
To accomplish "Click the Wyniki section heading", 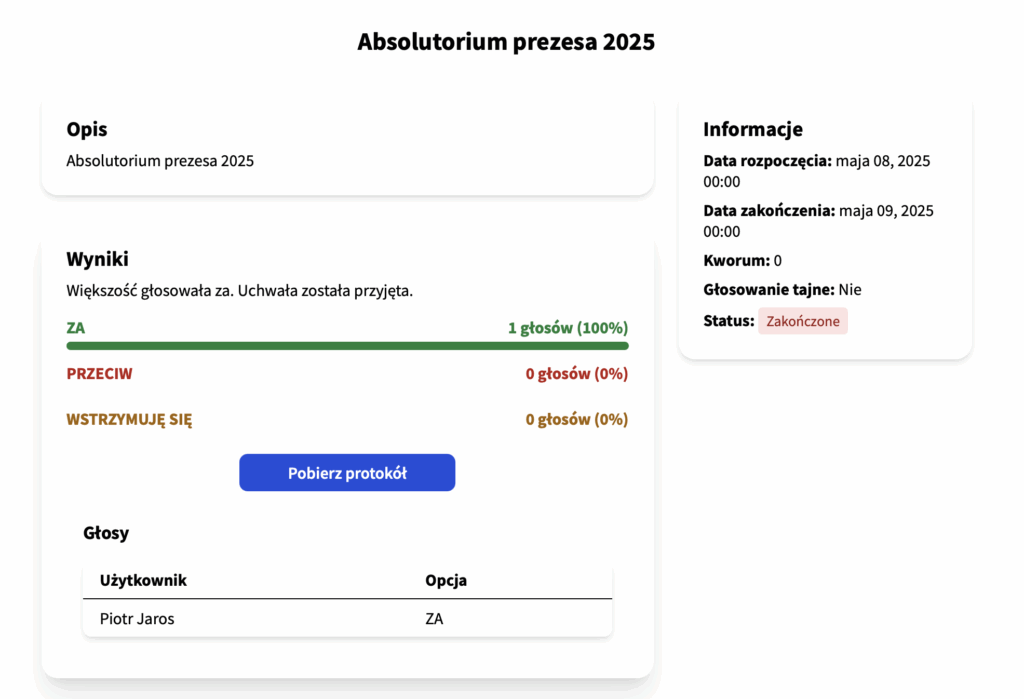I will click(x=97, y=259).
